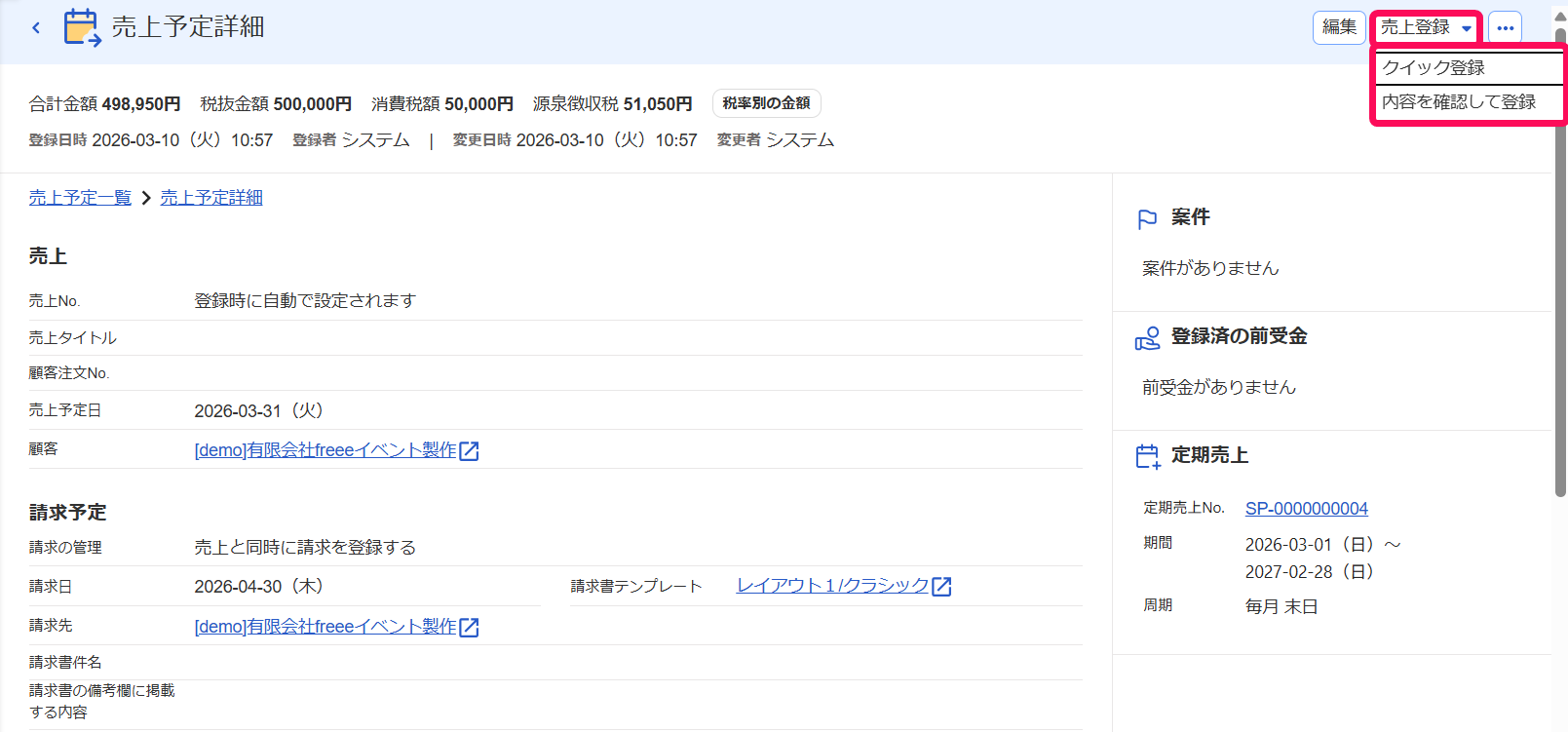Click the flag icon beside 案件
This screenshot has height=732, width=1568.
(x=1147, y=219)
